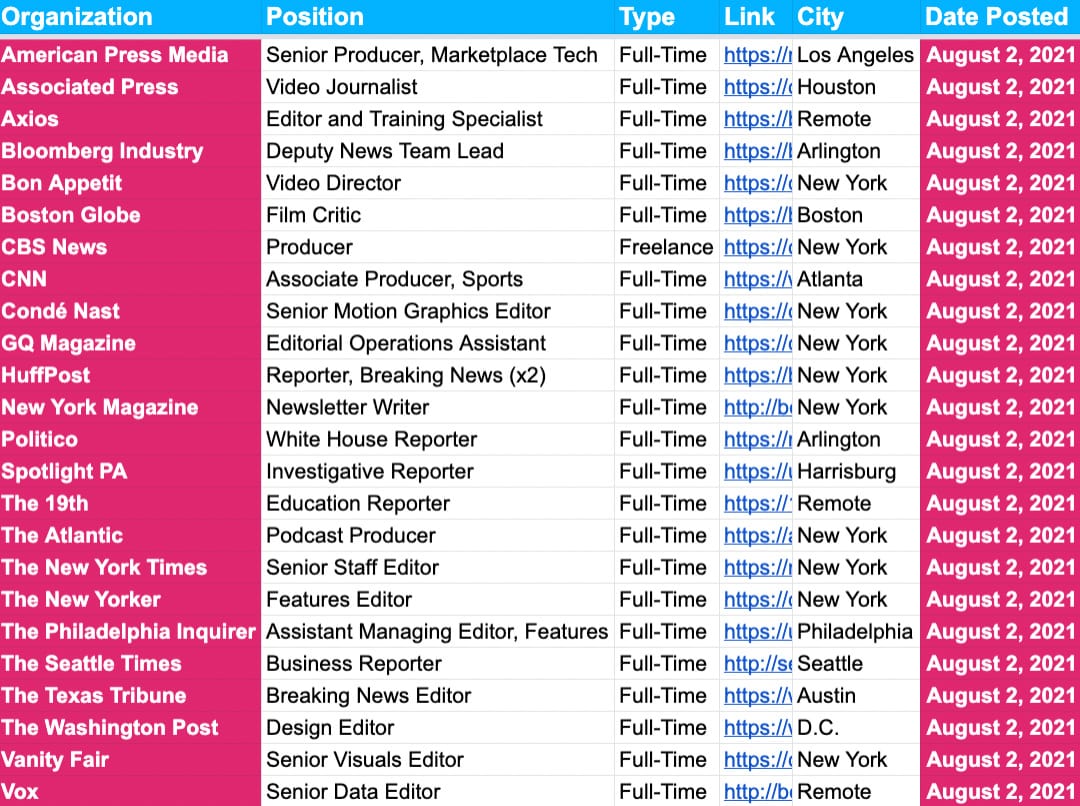
Task: Follow the Boston Globe Film Critic link
Action: [757, 215]
